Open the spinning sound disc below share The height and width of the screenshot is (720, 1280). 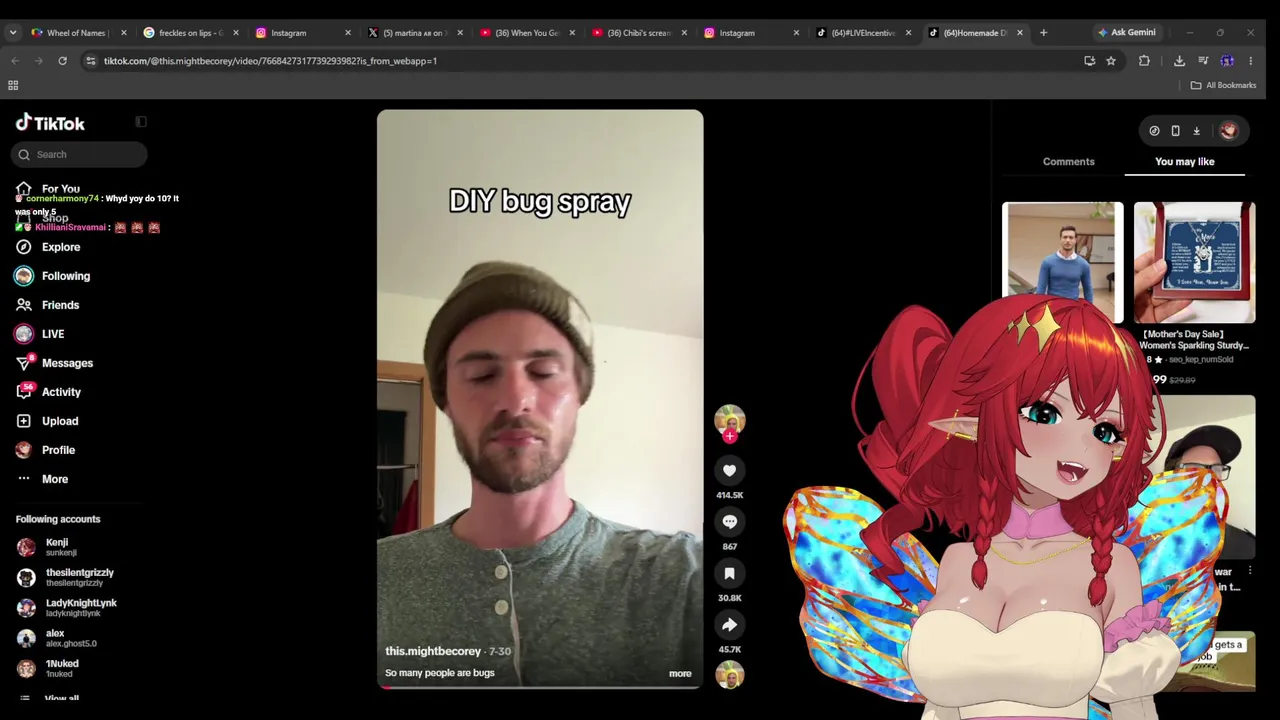[730, 675]
